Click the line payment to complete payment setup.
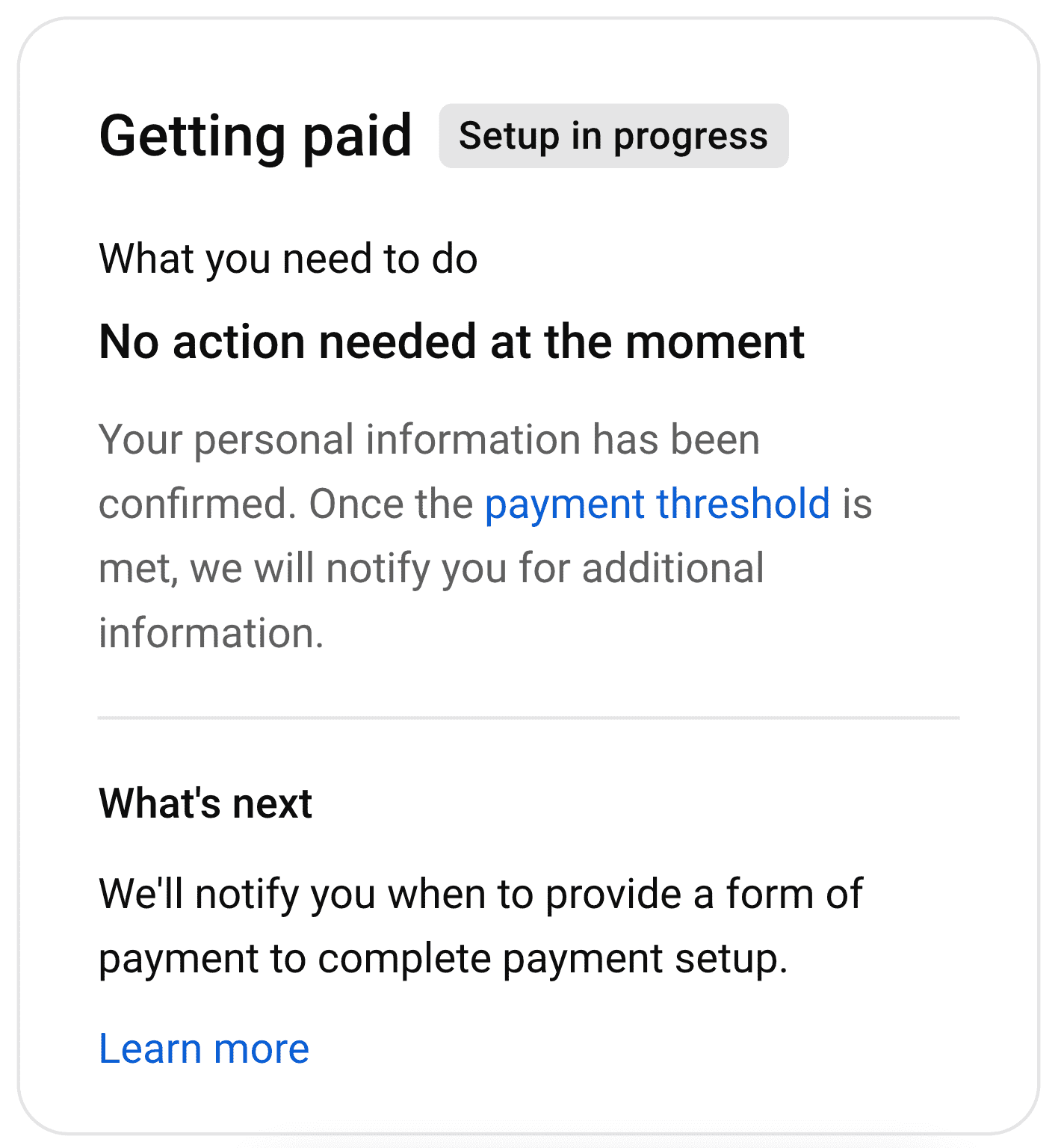The width and height of the screenshot is (1064, 1148). tap(444, 960)
